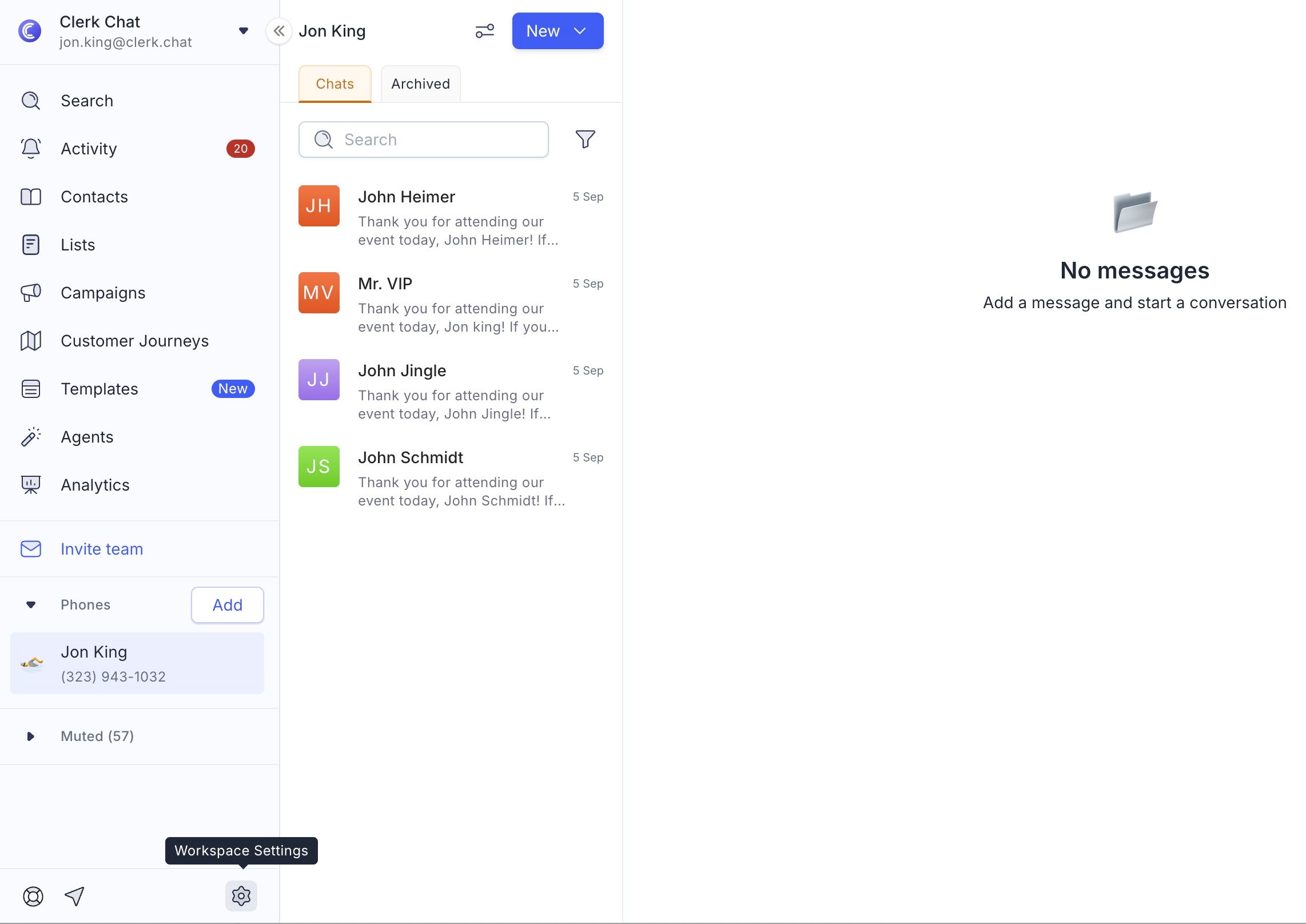Viewport: 1306px width, 924px height.
Task: Open Activity bell notifications
Action: tap(89, 149)
